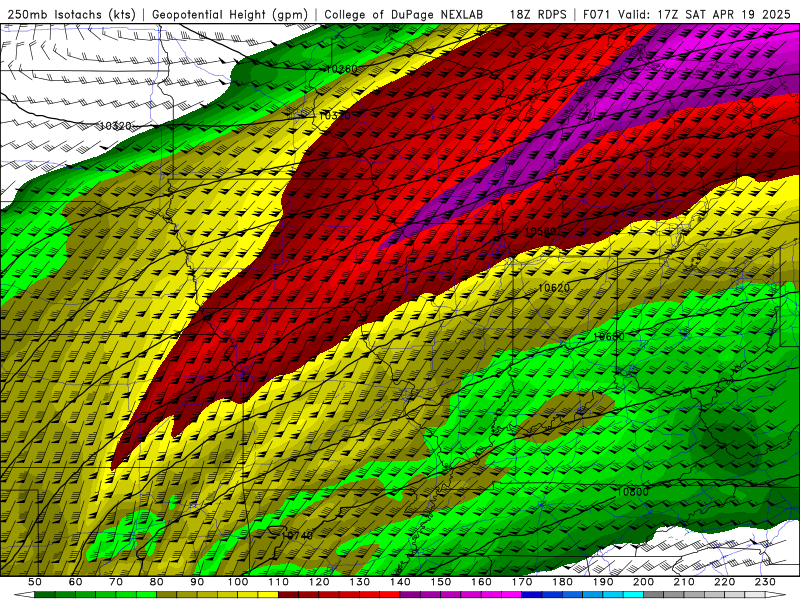Click the 'F071 Valid: 17Z SAT APR 19 2025' text

[686, 15]
